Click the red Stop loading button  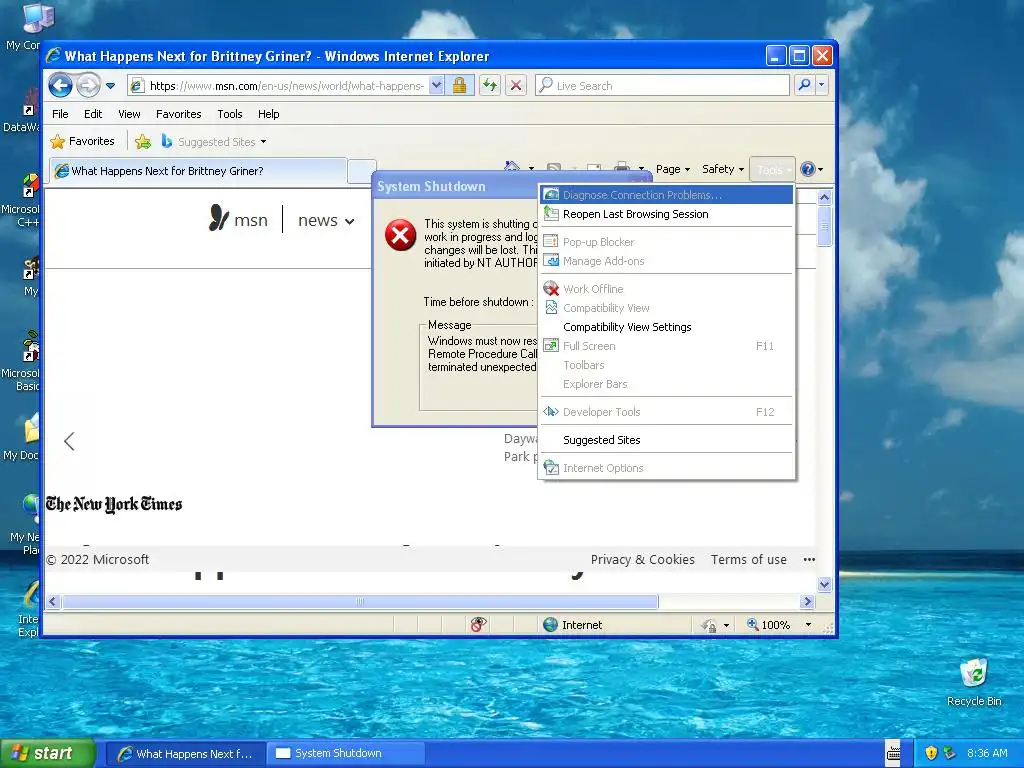point(516,86)
